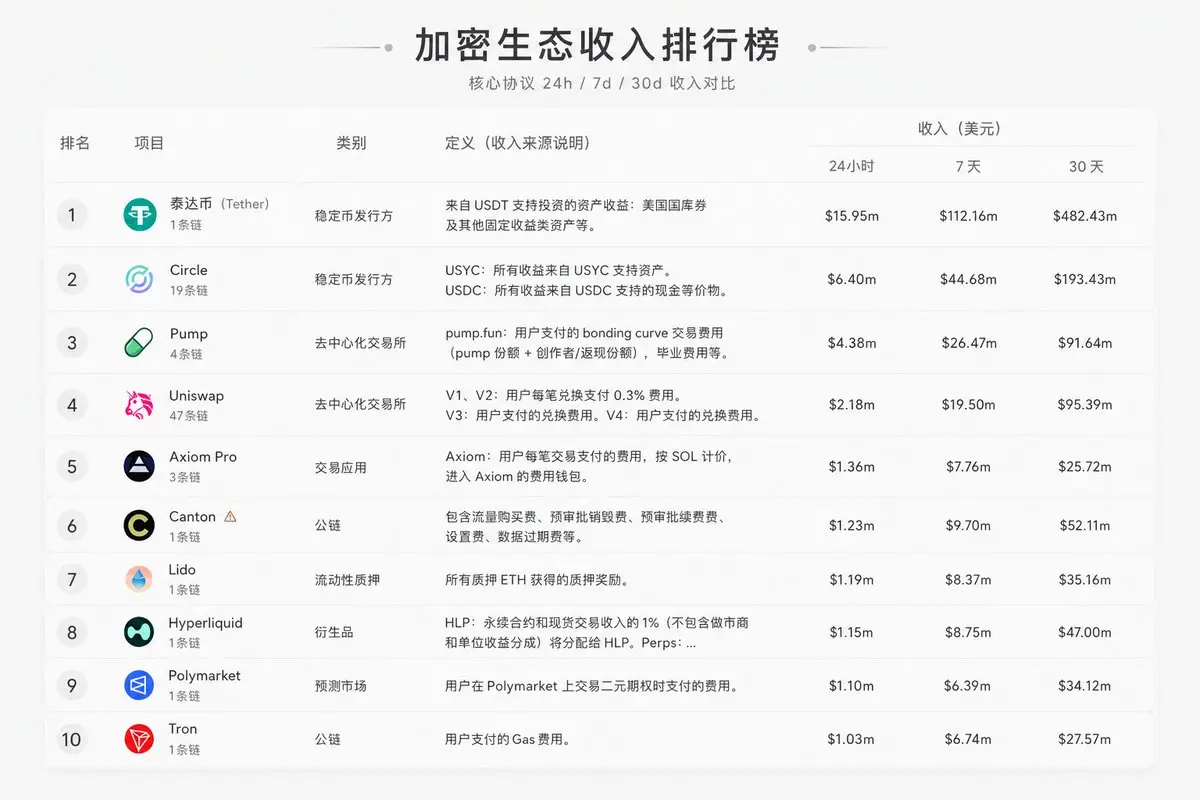The width and height of the screenshot is (1200, 800).
Task: Click the Tron logo icon
Action: 140,739
